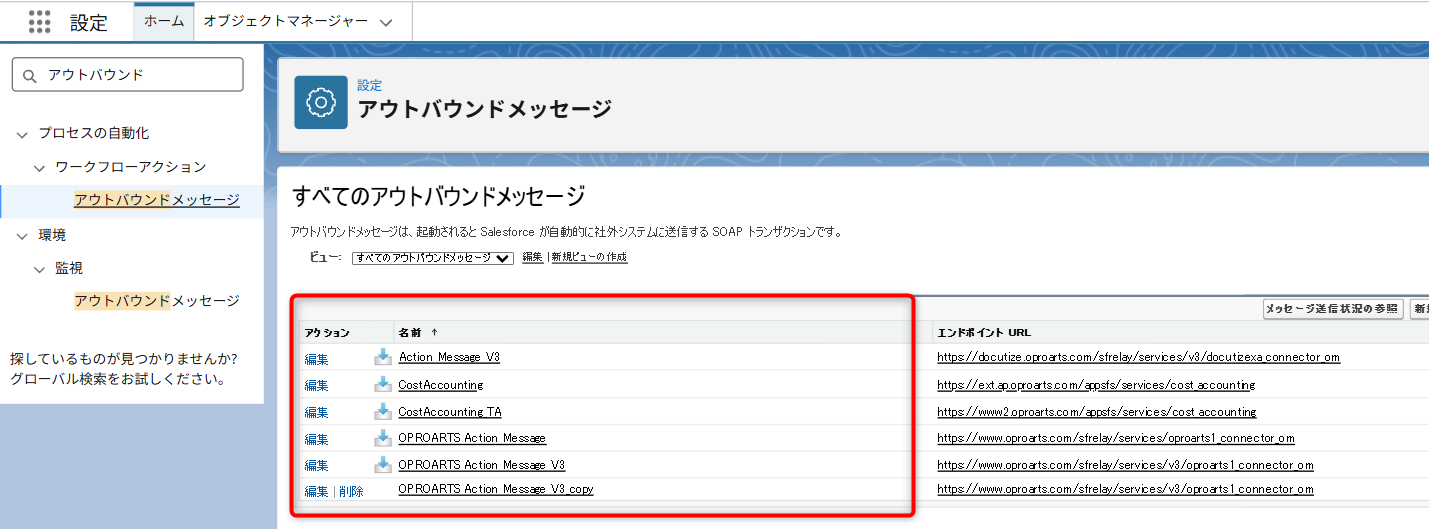Click the Setup gear icon beside the page title

point(320,102)
